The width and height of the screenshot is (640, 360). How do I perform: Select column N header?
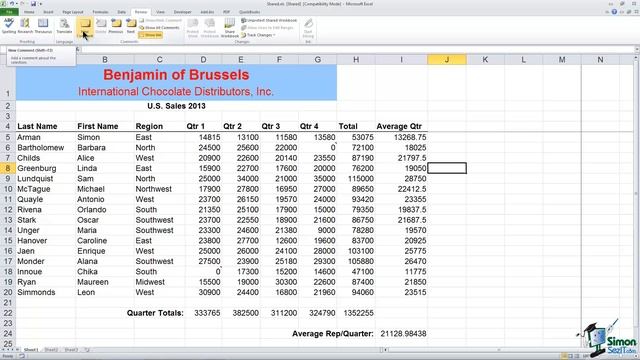600,60
